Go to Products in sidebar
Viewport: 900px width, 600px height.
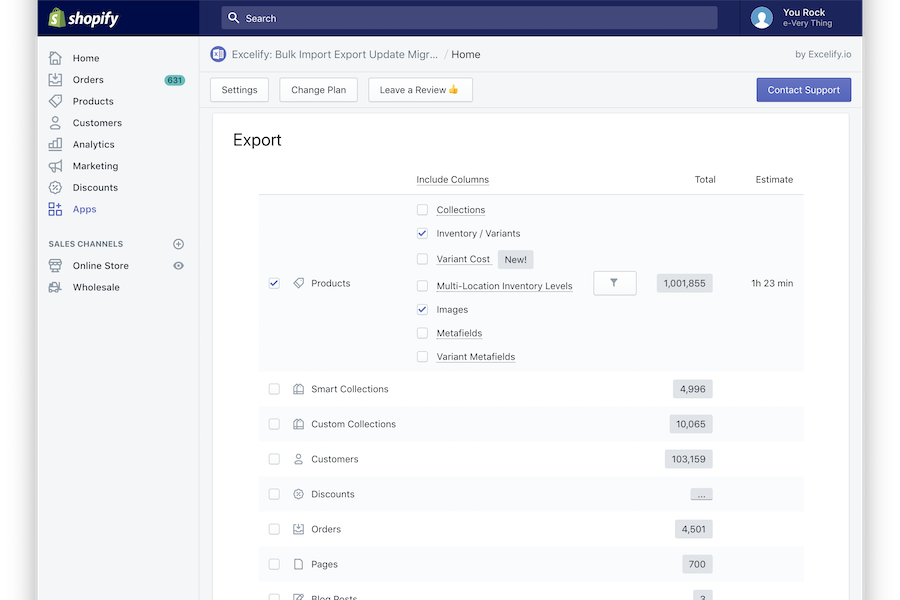click(x=93, y=101)
